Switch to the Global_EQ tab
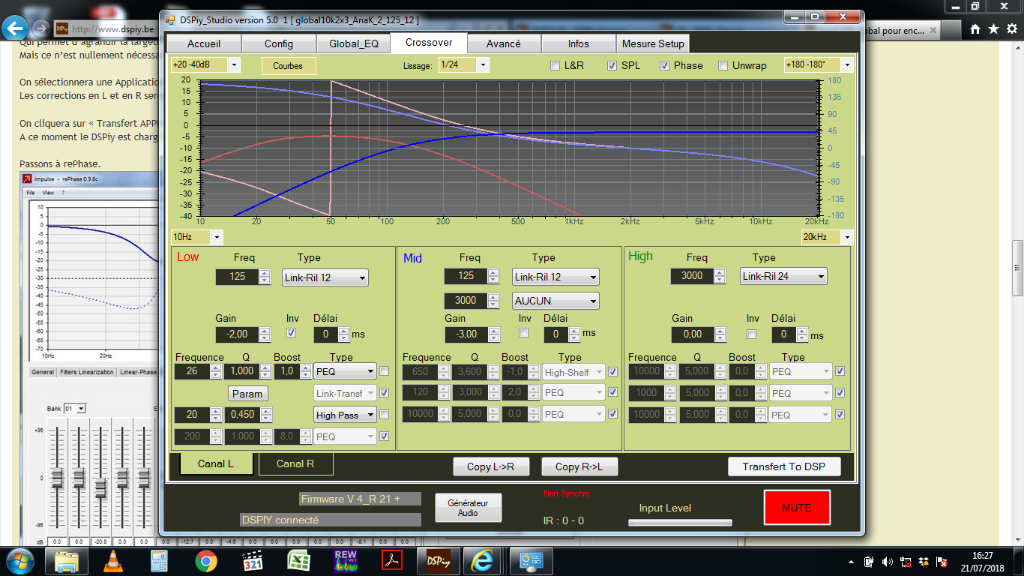Image resolution: width=1024 pixels, height=576 pixels. (352, 44)
